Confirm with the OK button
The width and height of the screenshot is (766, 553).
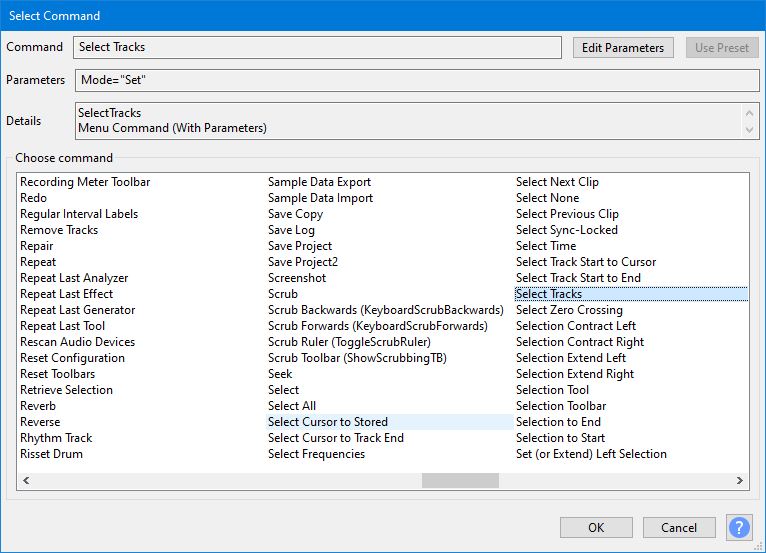[x=596, y=528]
